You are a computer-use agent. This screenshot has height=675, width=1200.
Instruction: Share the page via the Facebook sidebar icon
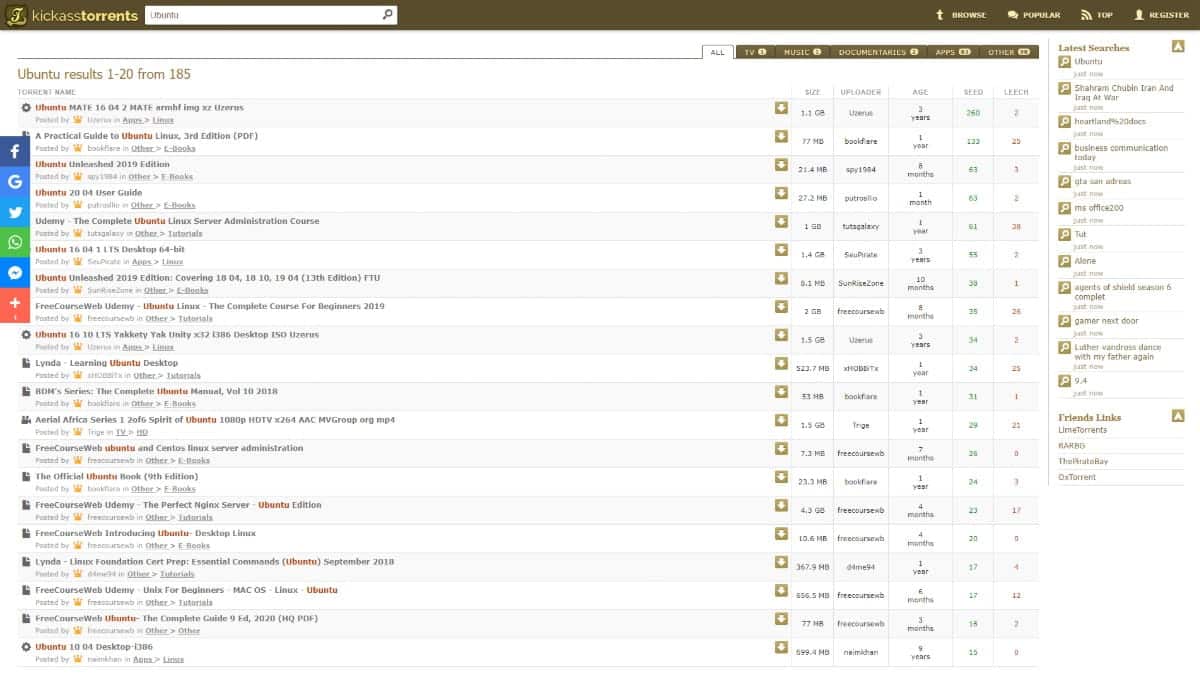point(13,151)
